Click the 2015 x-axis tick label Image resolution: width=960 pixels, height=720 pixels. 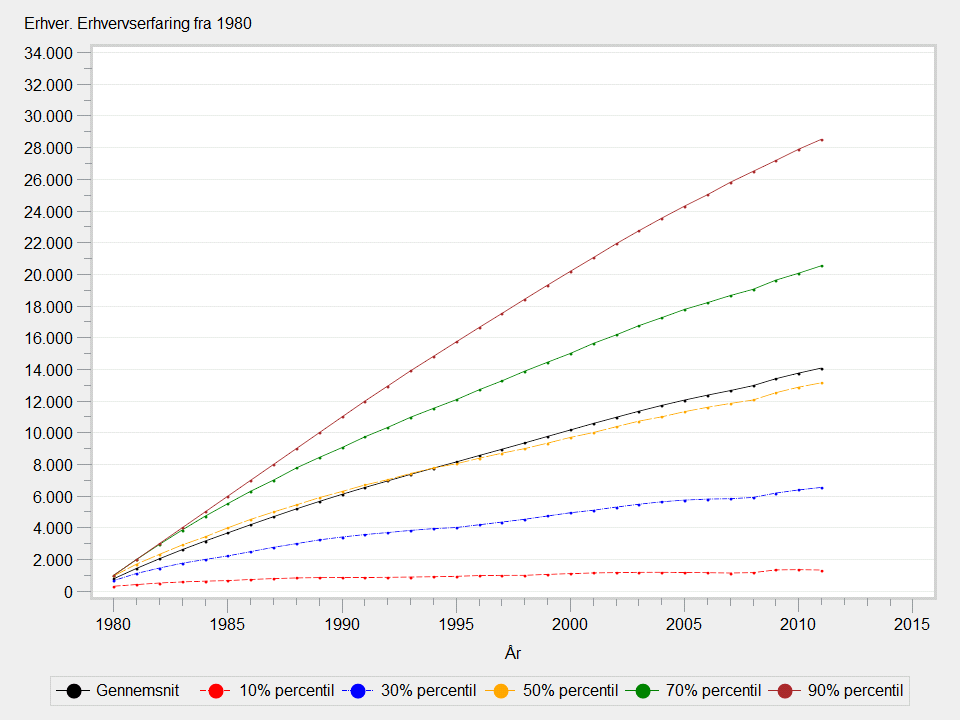(x=912, y=623)
